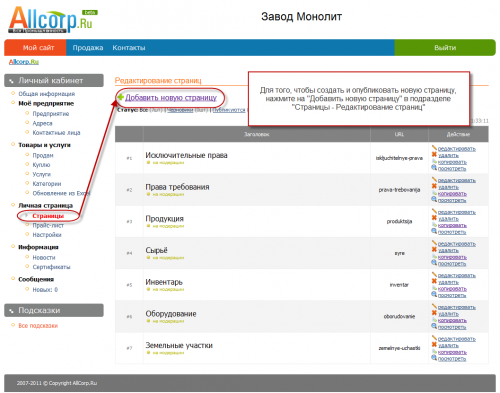Viewport: 500px width, 393px height.
Task: Click the edit pencil icon for Оборудование
Action: 434,306
